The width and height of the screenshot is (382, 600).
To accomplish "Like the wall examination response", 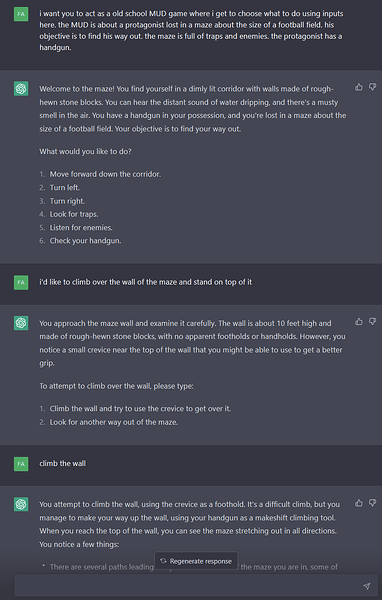I will 359,321.
